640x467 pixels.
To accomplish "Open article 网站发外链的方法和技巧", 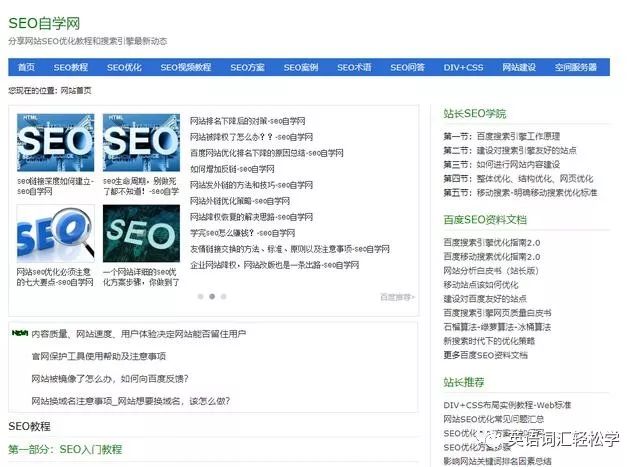I will (x=251, y=185).
